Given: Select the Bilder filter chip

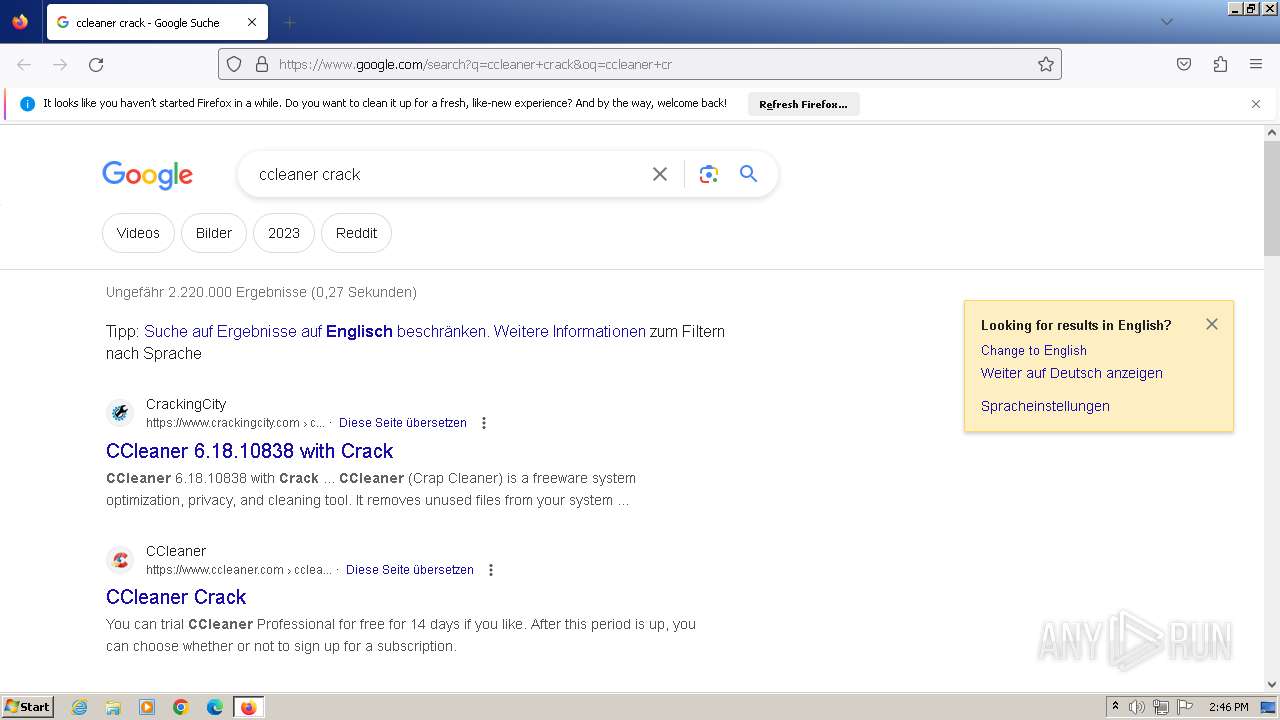Looking at the screenshot, I should (214, 233).
